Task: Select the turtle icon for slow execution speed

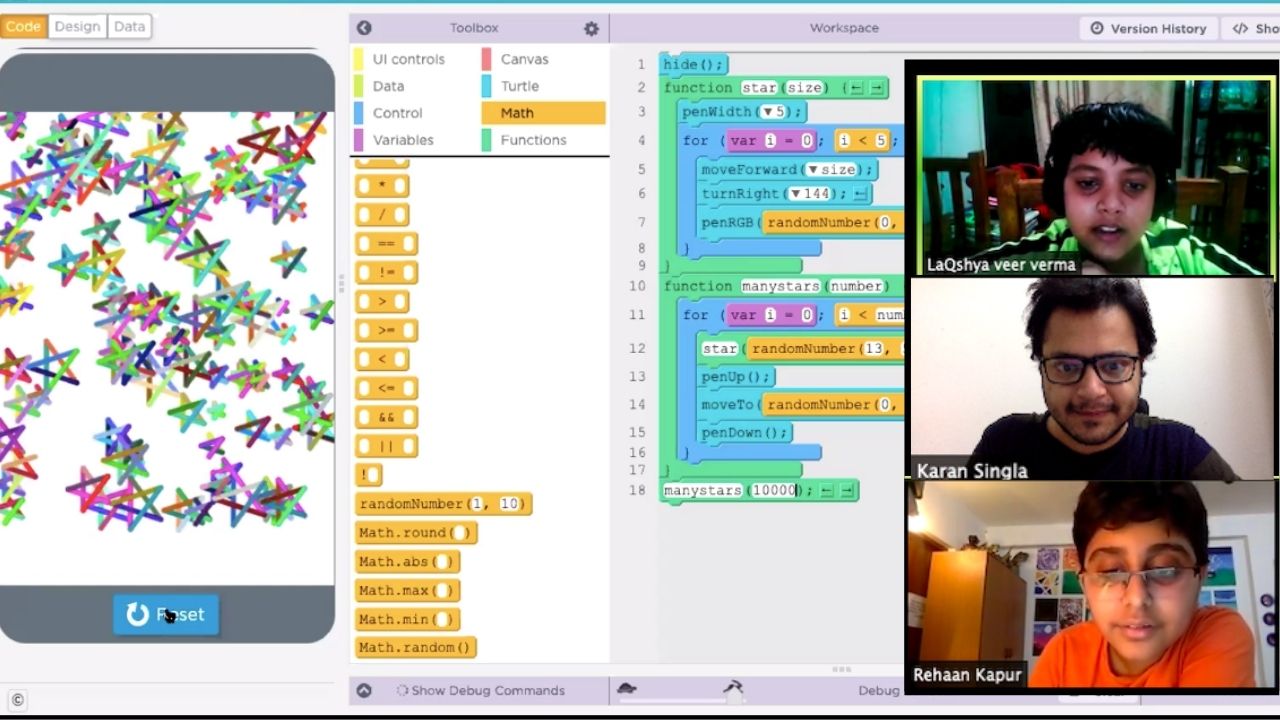Action: [x=627, y=688]
